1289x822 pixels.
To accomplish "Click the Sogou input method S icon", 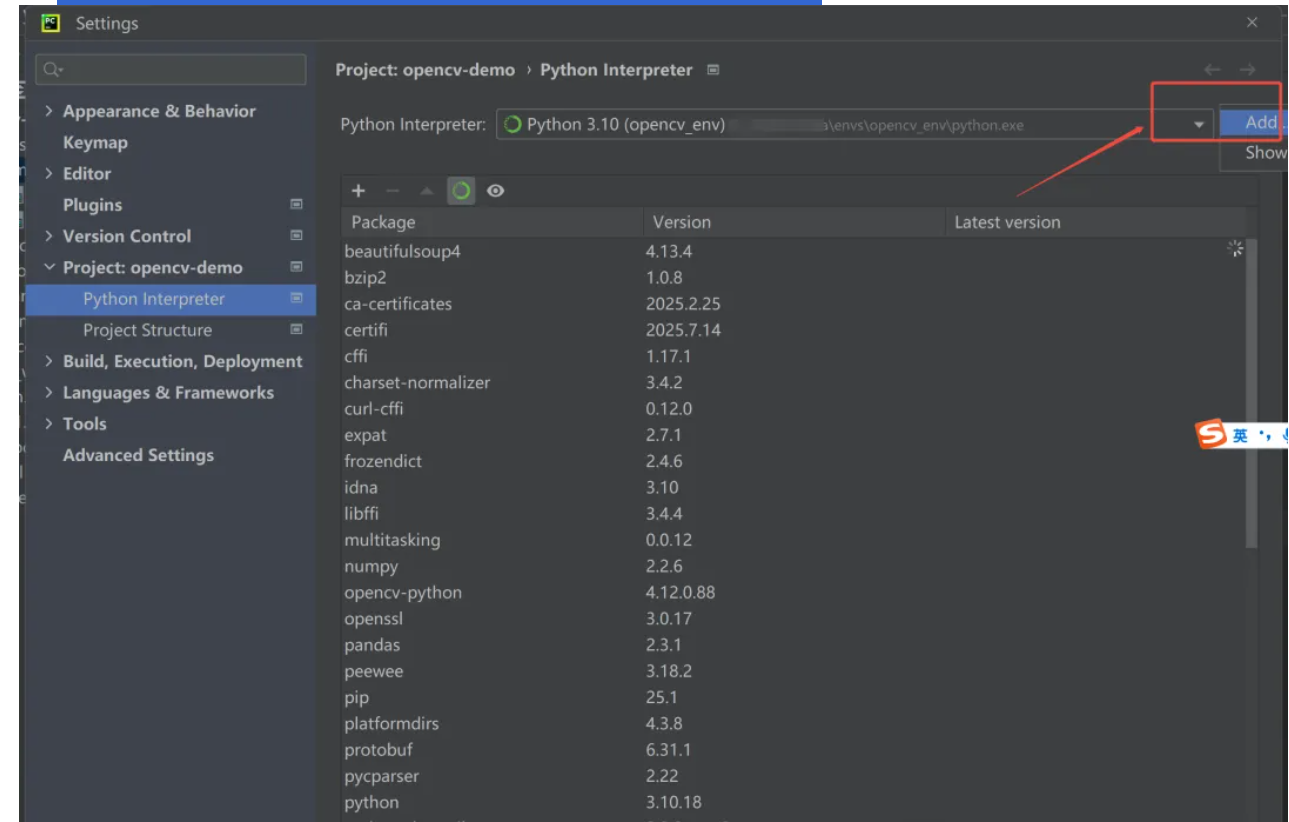I will point(1212,435).
